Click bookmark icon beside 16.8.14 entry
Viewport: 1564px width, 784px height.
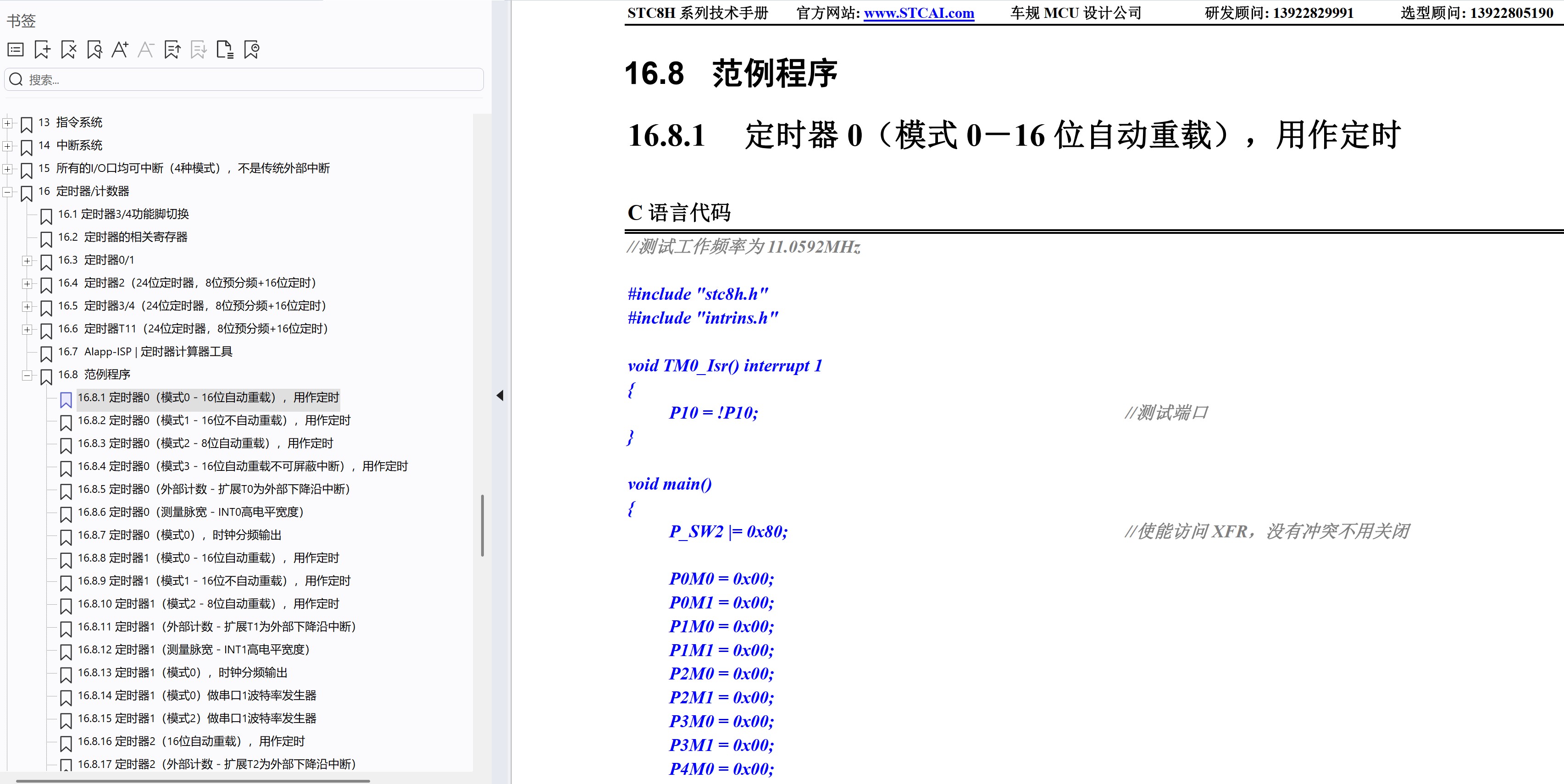[66, 698]
